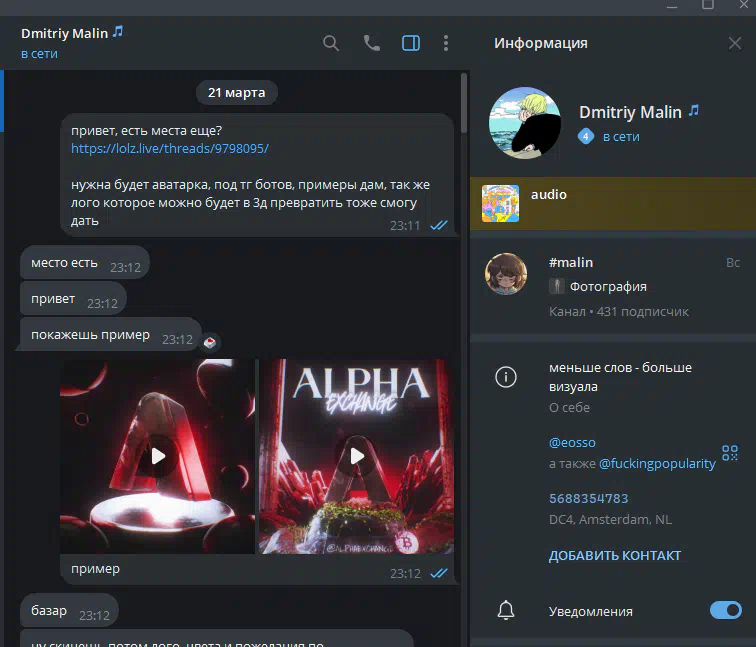Toggle the Уведомления switch off

coord(725,610)
